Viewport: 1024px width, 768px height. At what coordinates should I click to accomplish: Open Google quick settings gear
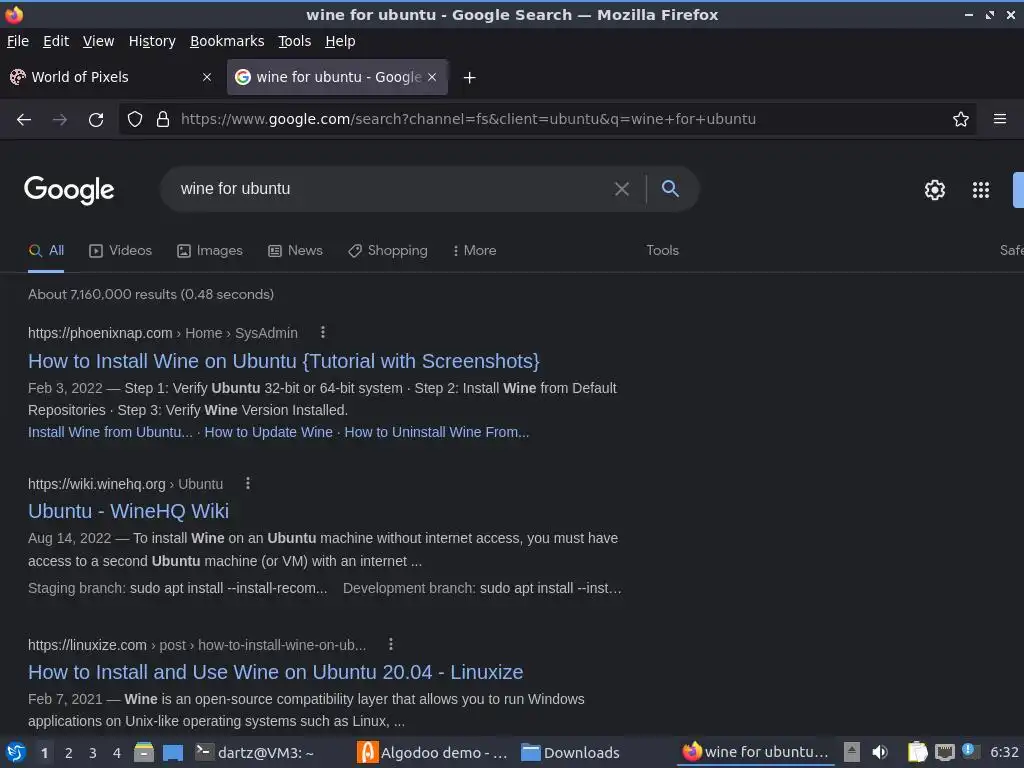pyautogui.click(x=935, y=189)
